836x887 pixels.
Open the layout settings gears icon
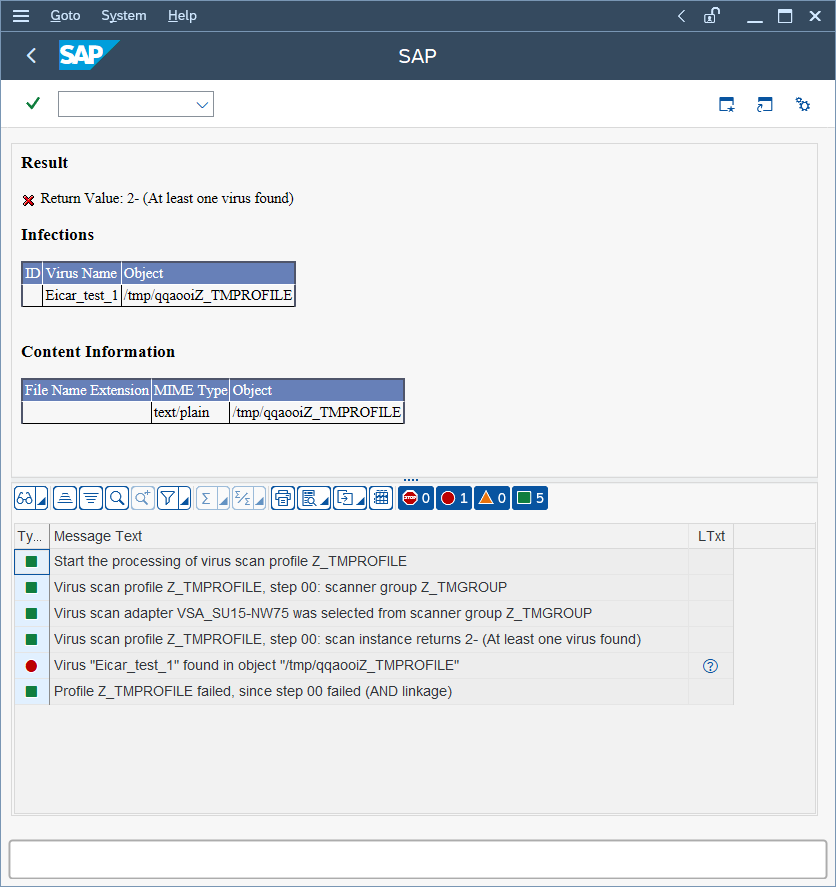coord(803,104)
